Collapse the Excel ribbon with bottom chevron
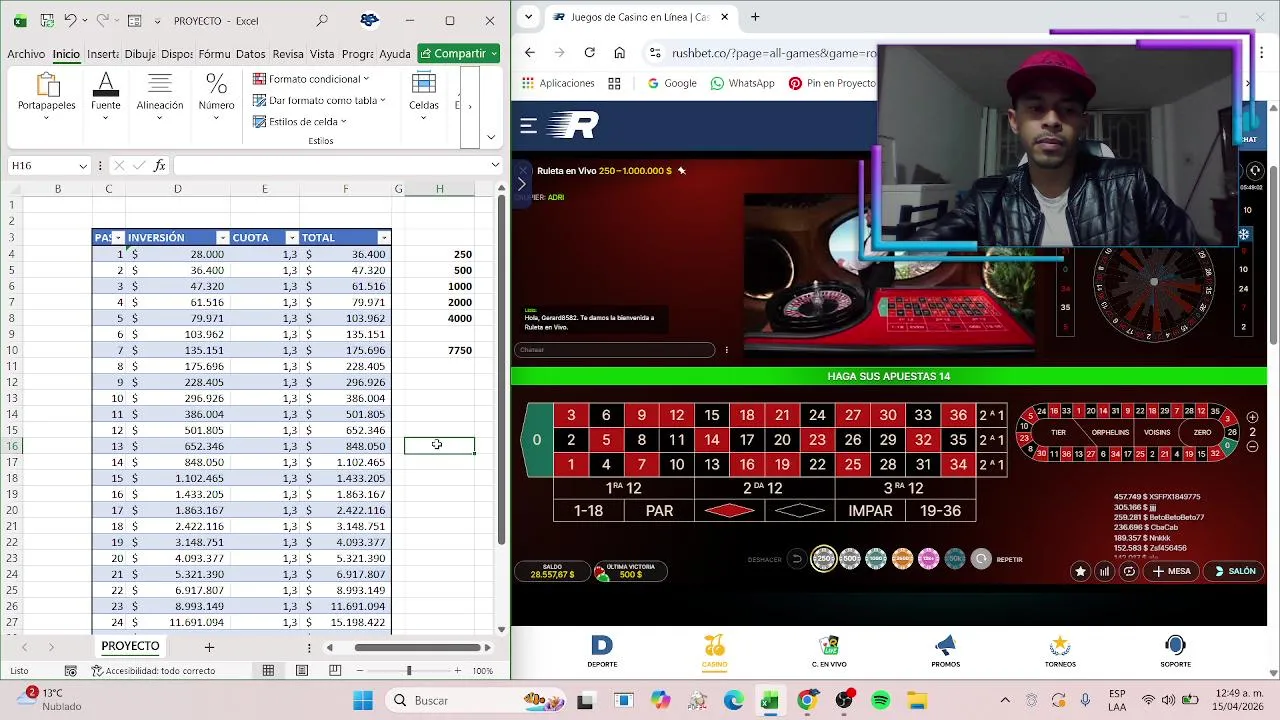1280x720 pixels. click(x=490, y=137)
